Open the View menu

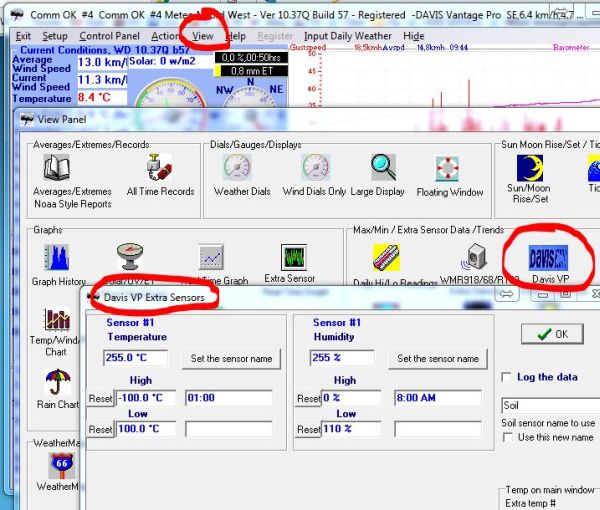pyautogui.click(x=203, y=36)
